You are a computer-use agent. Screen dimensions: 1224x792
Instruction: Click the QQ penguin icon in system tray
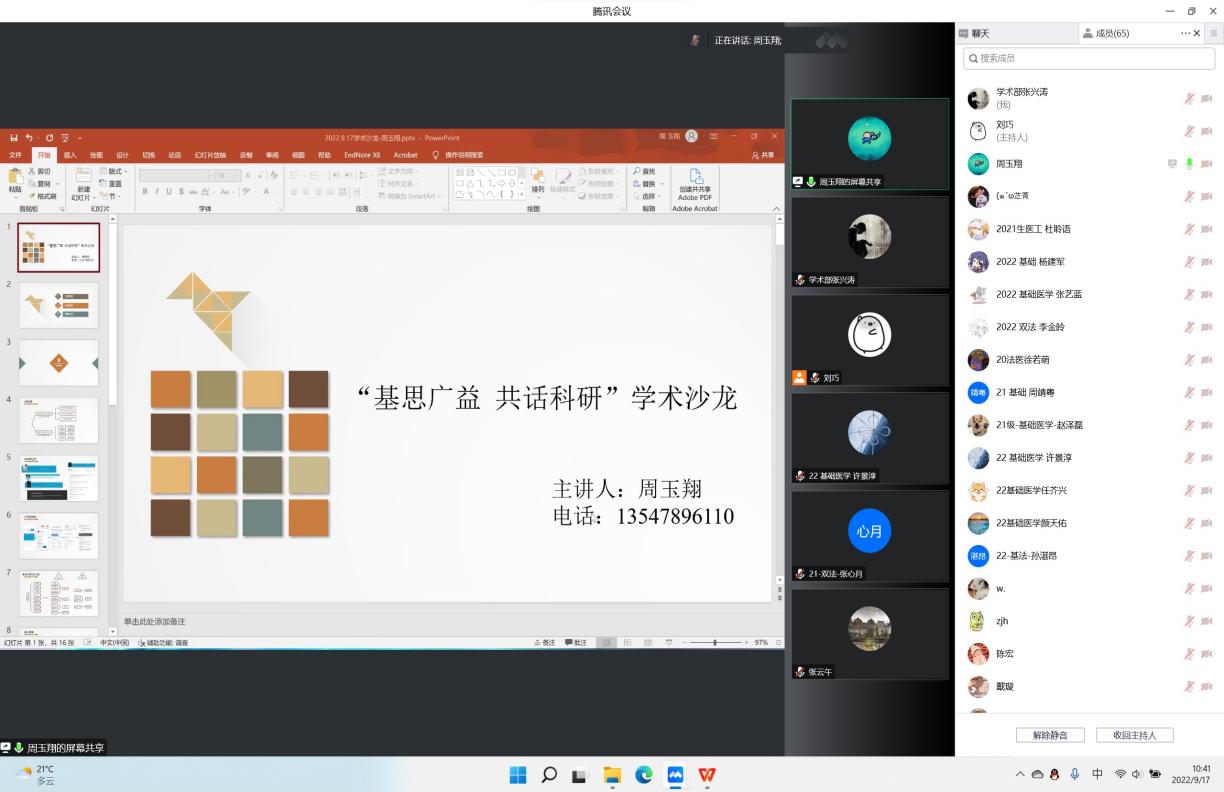point(1054,775)
